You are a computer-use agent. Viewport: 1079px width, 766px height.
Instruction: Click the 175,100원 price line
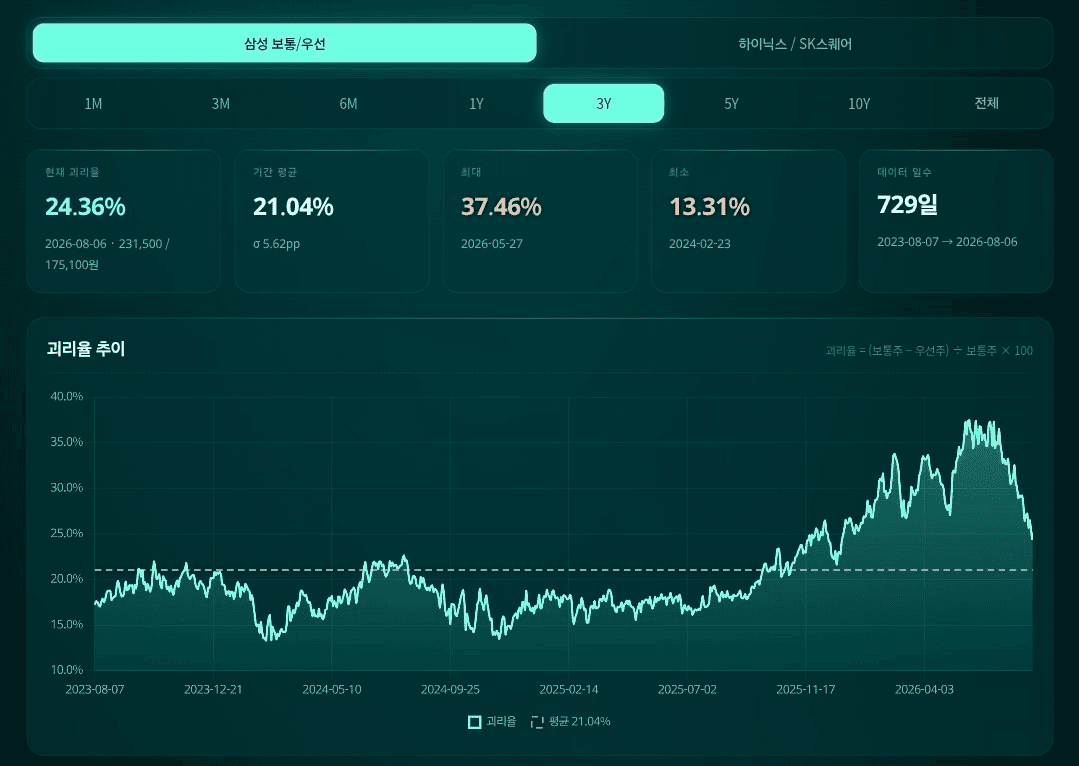pyautogui.click(x=72, y=265)
